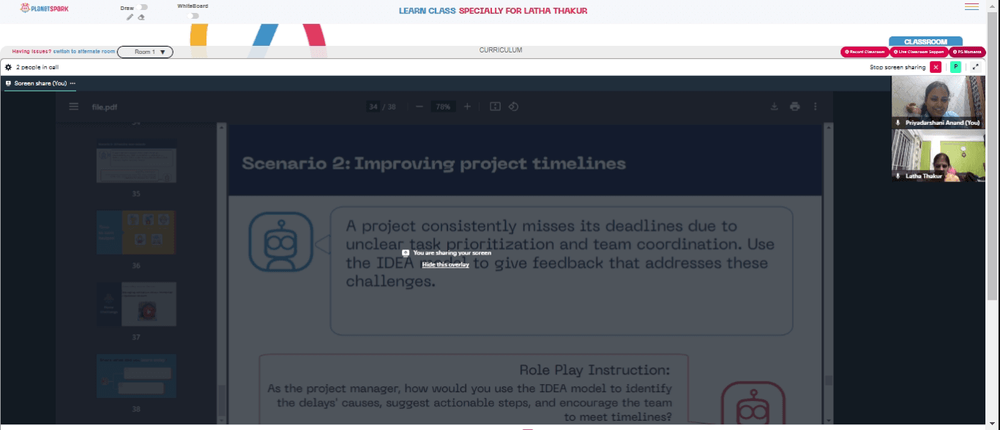This screenshot has height=430, width=1000.
Task: Zoom out the PDF with minus
Action: click(x=419, y=107)
